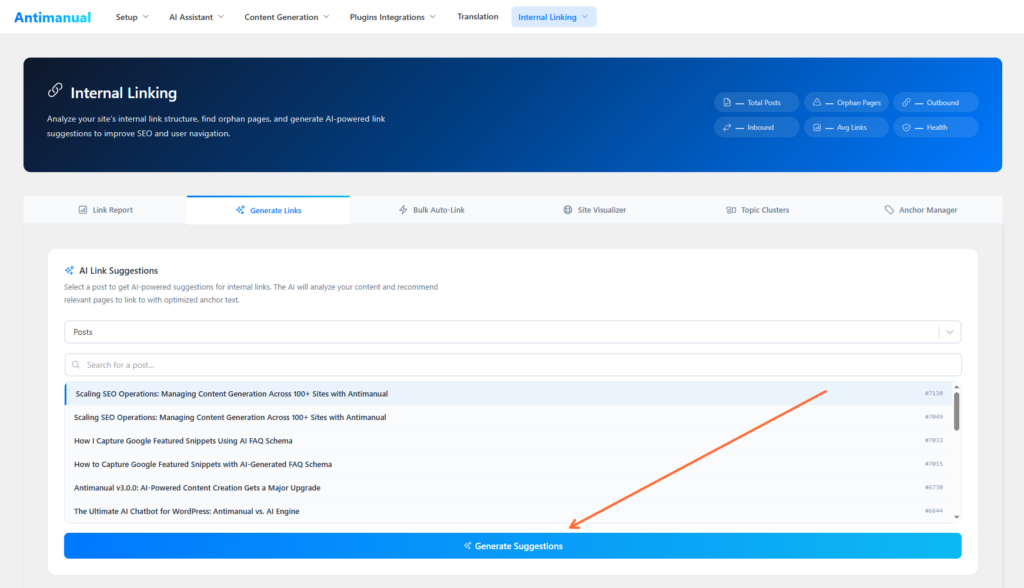Click the Health check icon
1024x588 pixels.
click(905, 127)
